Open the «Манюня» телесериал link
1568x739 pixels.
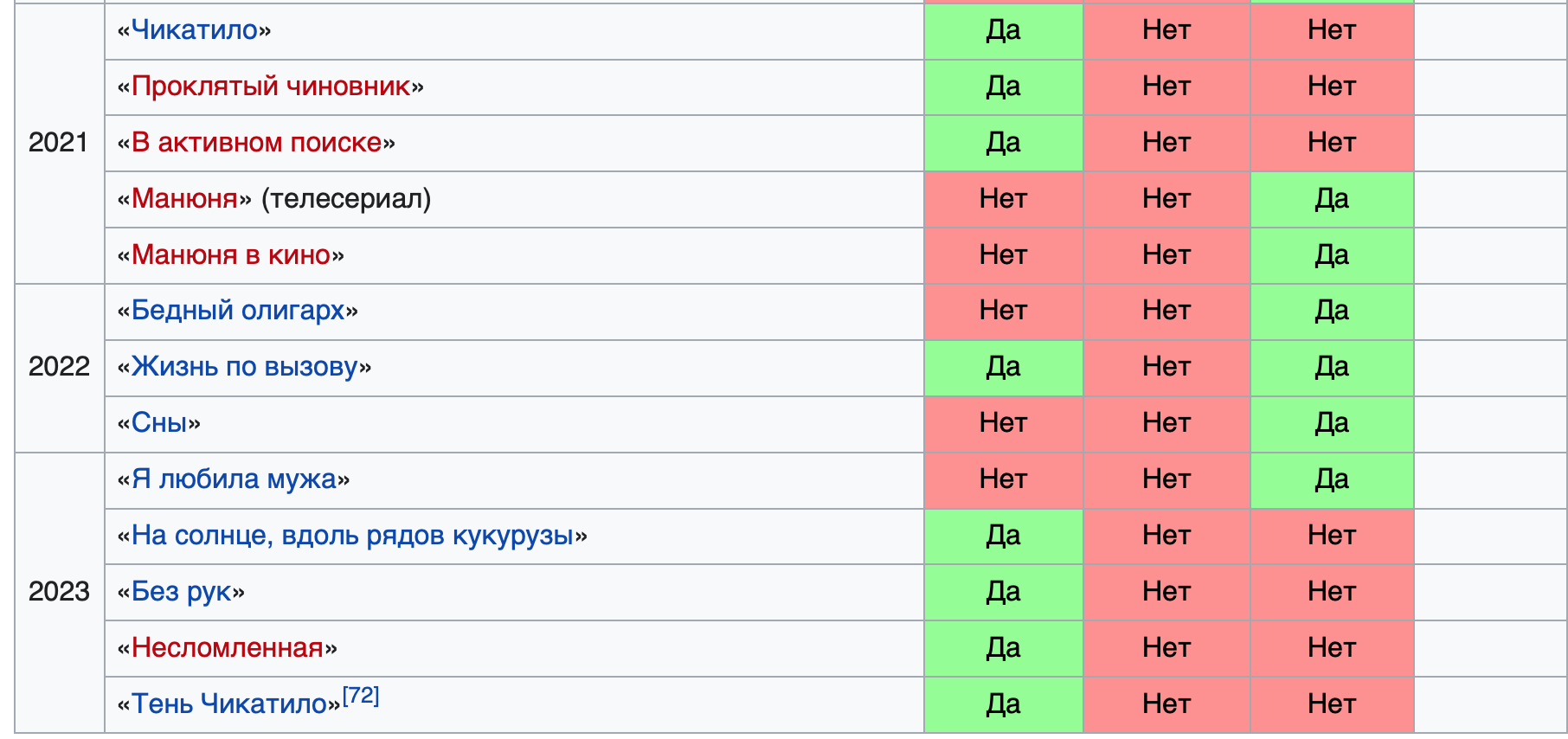pyautogui.click(x=184, y=199)
